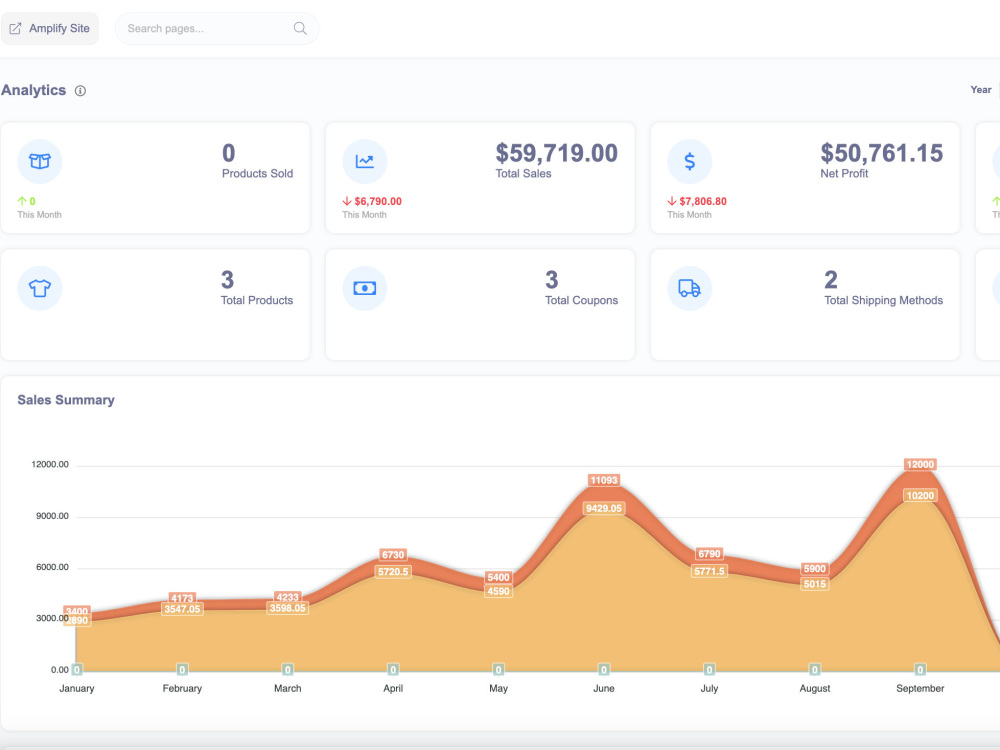This screenshot has width=1000, height=750.
Task: Click the Amplify Site button
Action: pos(50,28)
